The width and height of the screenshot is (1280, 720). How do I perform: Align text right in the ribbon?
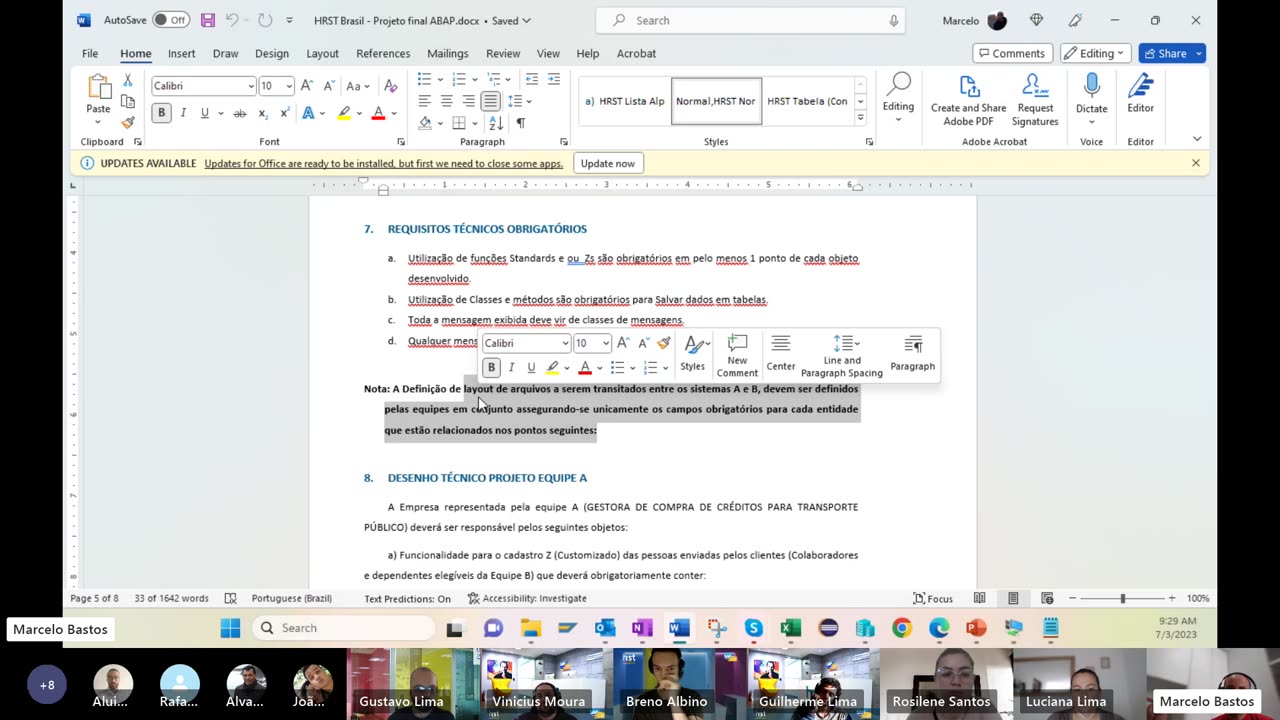pyautogui.click(x=468, y=101)
